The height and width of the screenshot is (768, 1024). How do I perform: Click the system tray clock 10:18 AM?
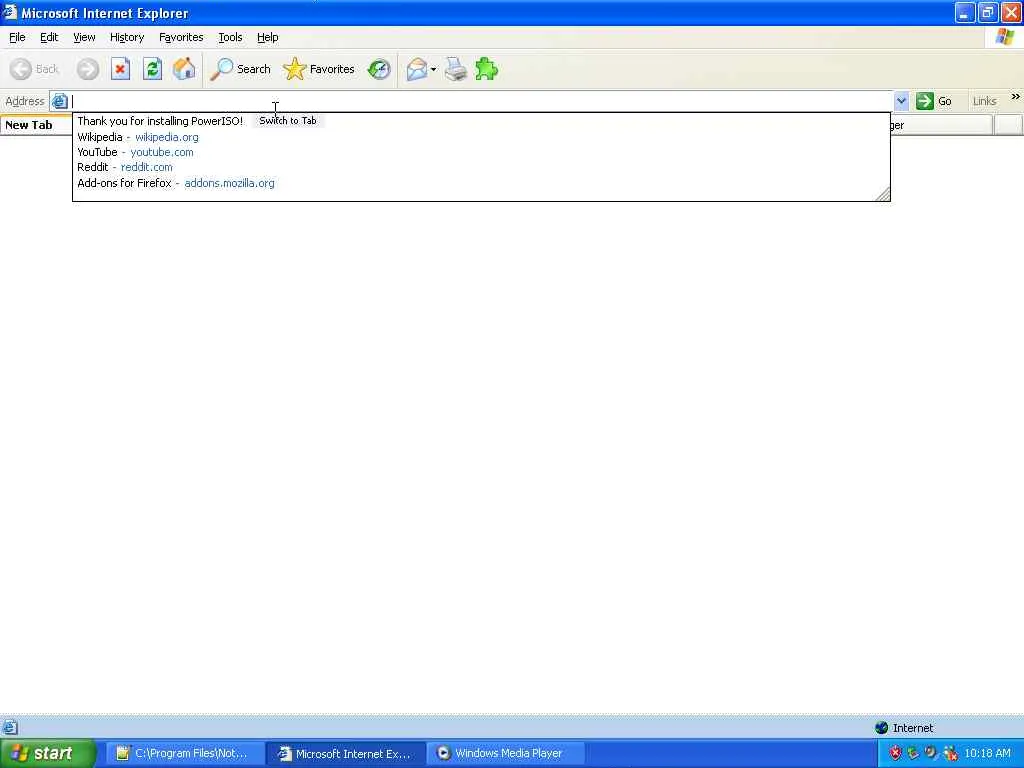(987, 753)
